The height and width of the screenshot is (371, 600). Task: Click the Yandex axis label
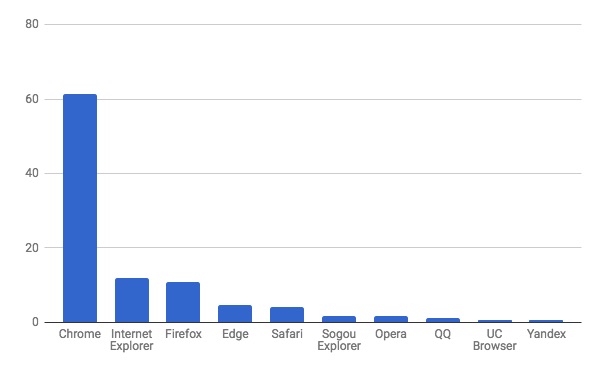(x=546, y=334)
